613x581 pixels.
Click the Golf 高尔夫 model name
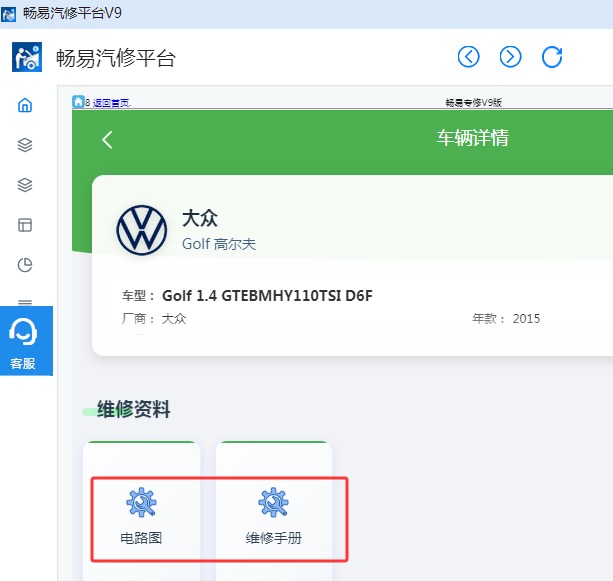(219, 244)
